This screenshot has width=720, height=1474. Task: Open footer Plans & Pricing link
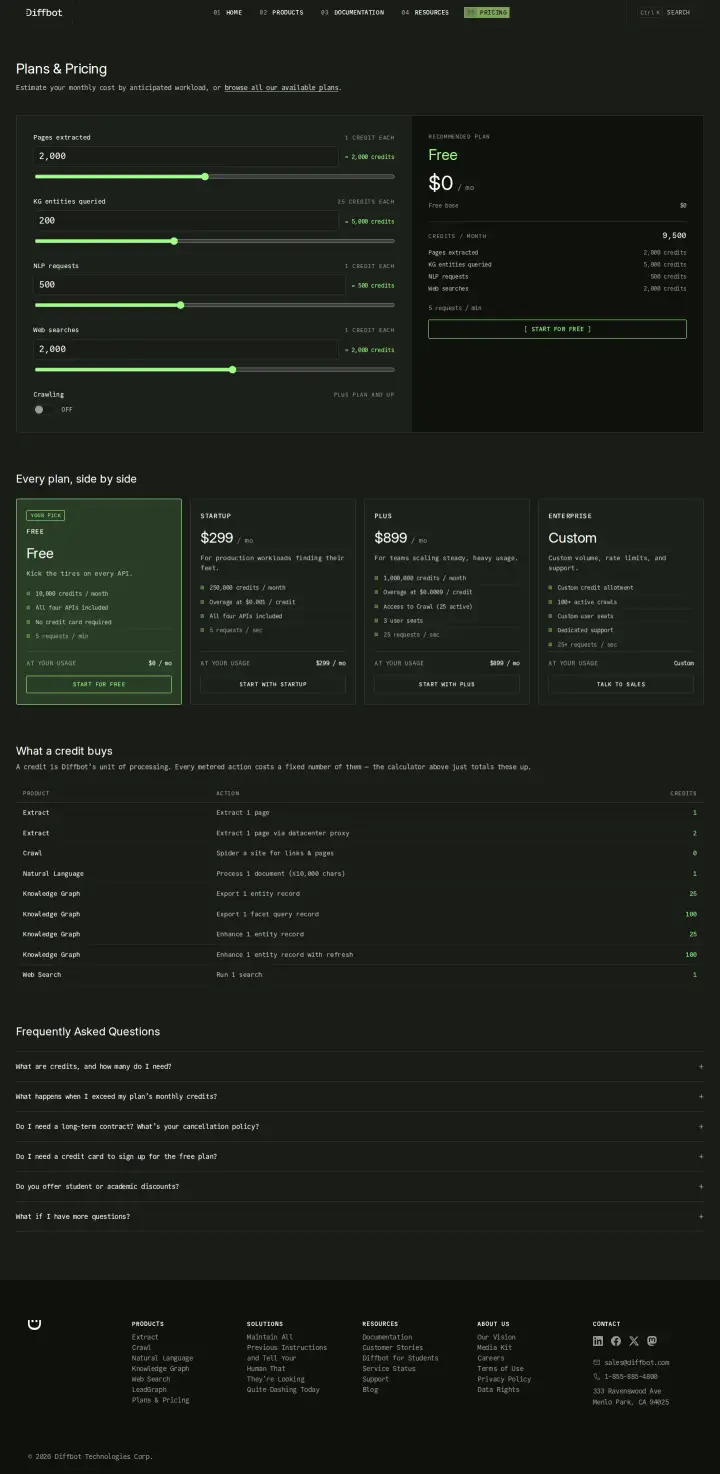pos(160,1400)
